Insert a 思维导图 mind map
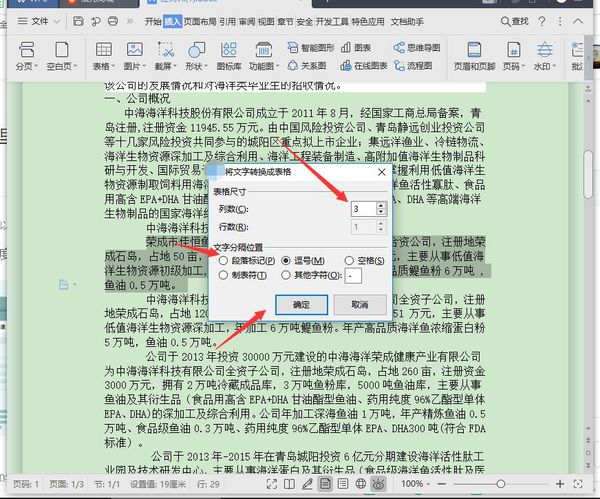This screenshot has width=600, height=499. click(416, 48)
